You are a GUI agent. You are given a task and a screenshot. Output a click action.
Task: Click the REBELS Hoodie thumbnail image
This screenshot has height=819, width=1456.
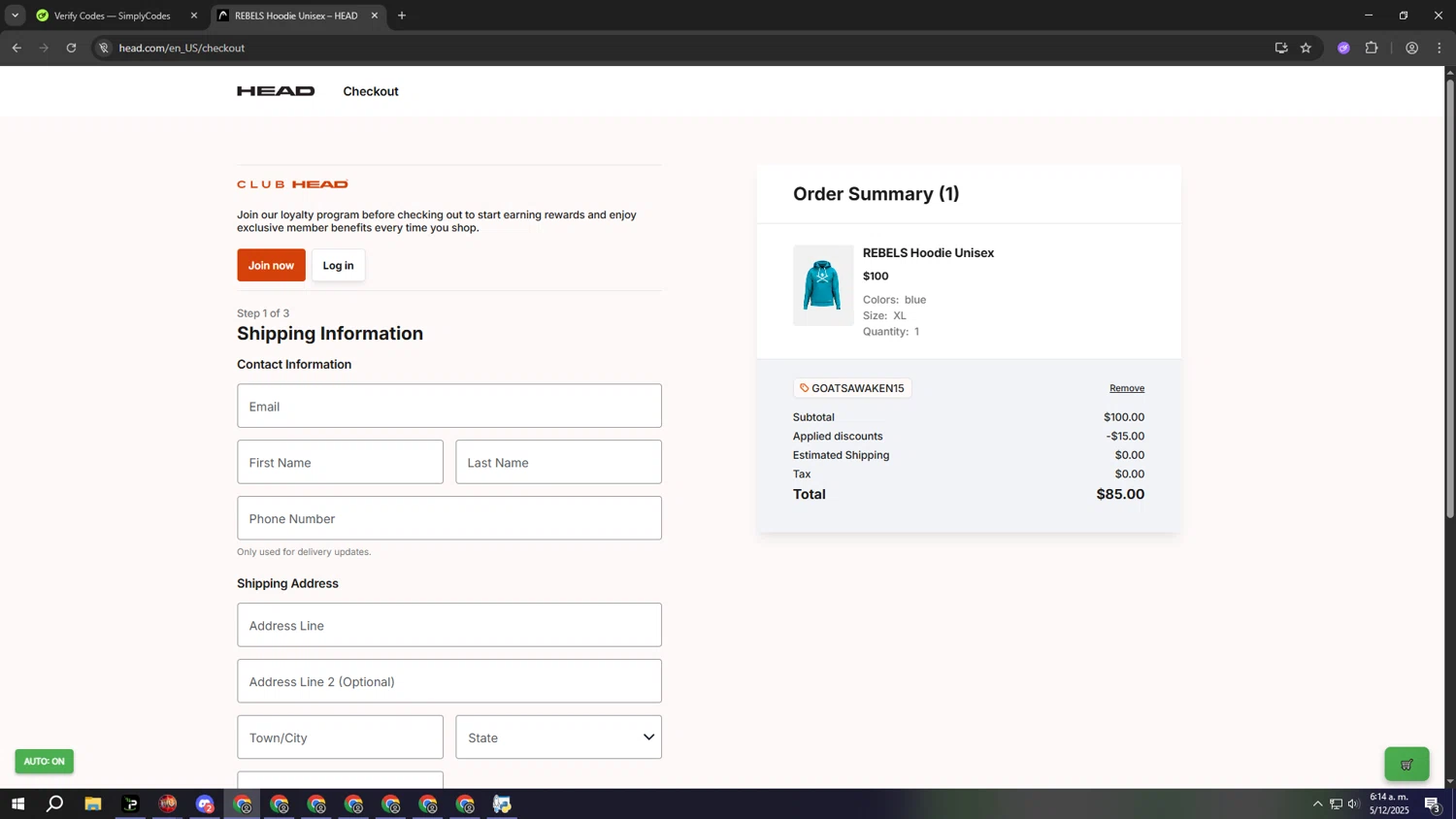pyautogui.click(x=823, y=285)
